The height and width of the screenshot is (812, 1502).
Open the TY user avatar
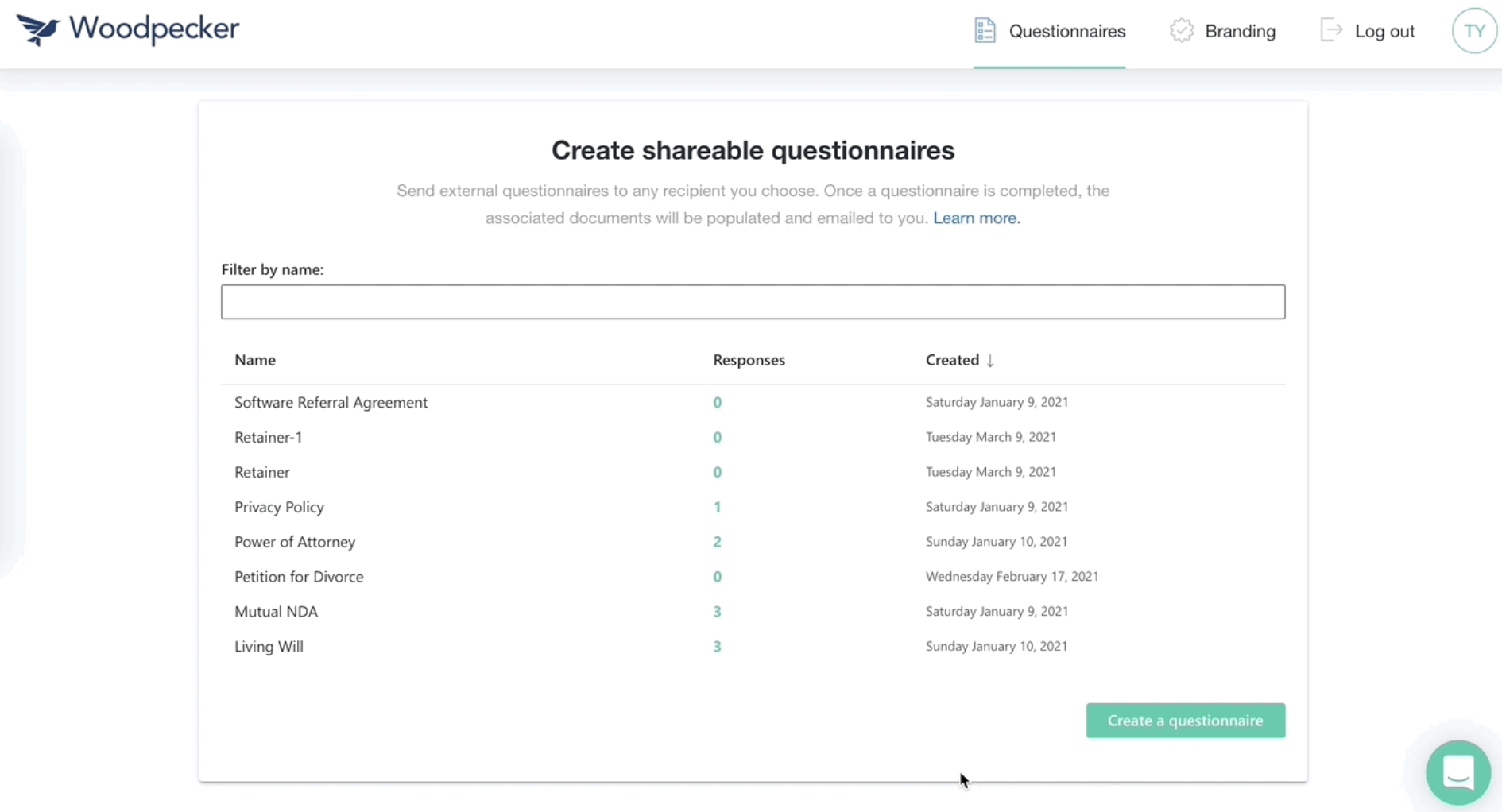click(x=1474, y=31)
